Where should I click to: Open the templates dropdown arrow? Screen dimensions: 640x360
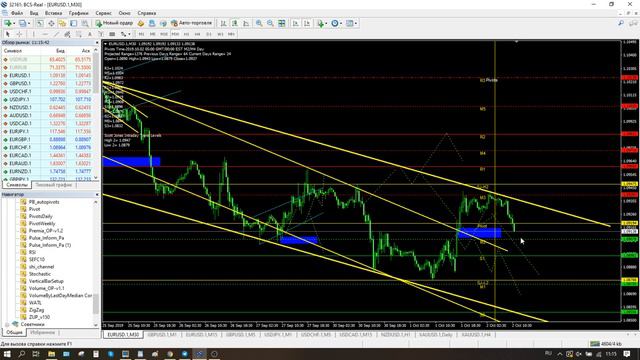[356, 23]
